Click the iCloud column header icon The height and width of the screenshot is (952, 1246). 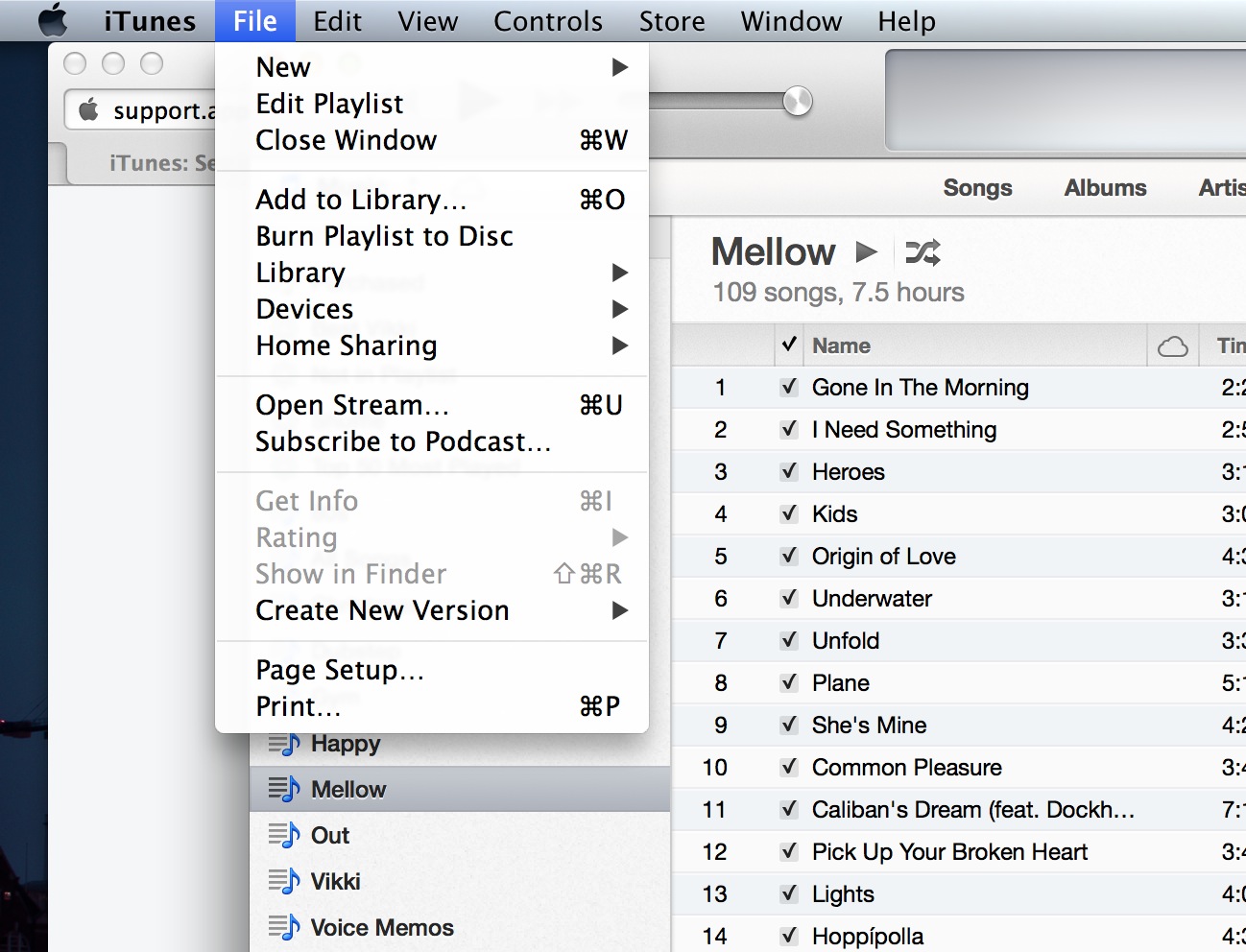(1173, 346)
